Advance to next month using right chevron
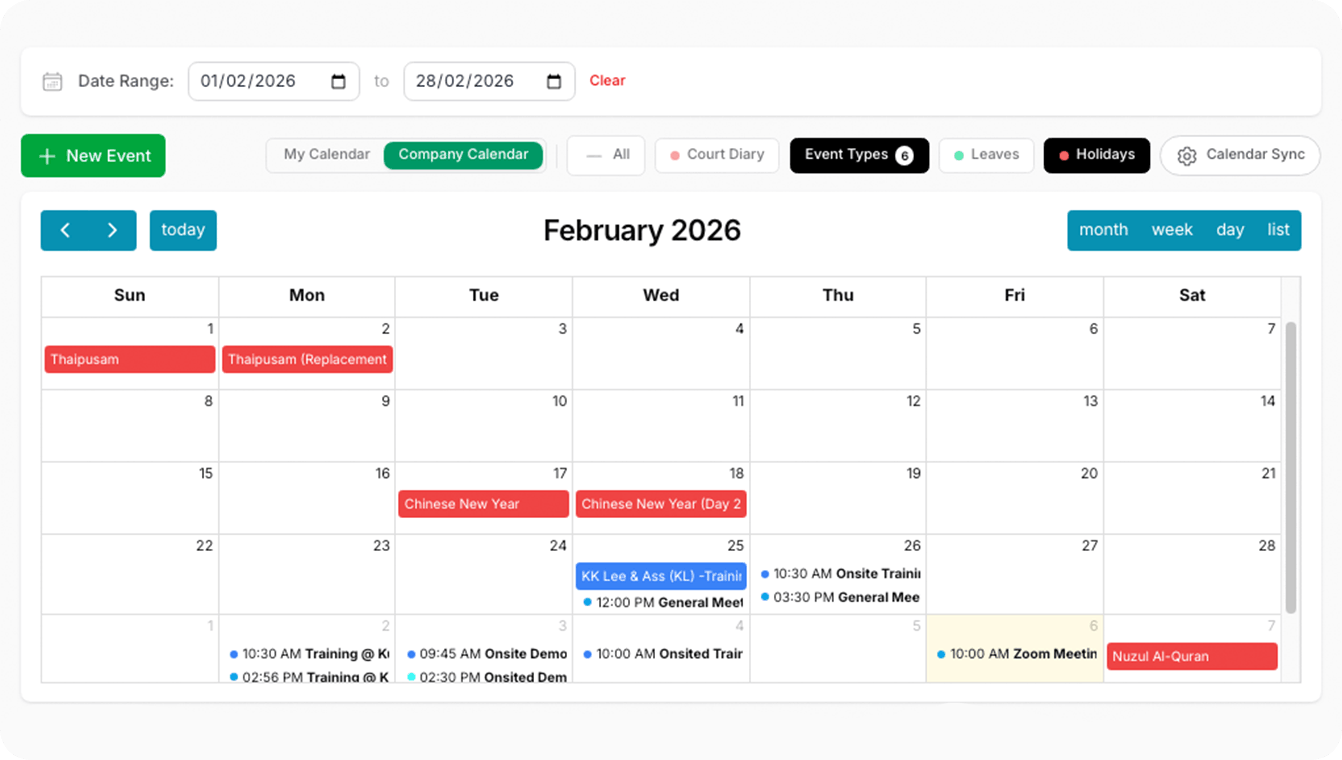Screen dimensions: 1342x760 (x=113, y=230)
